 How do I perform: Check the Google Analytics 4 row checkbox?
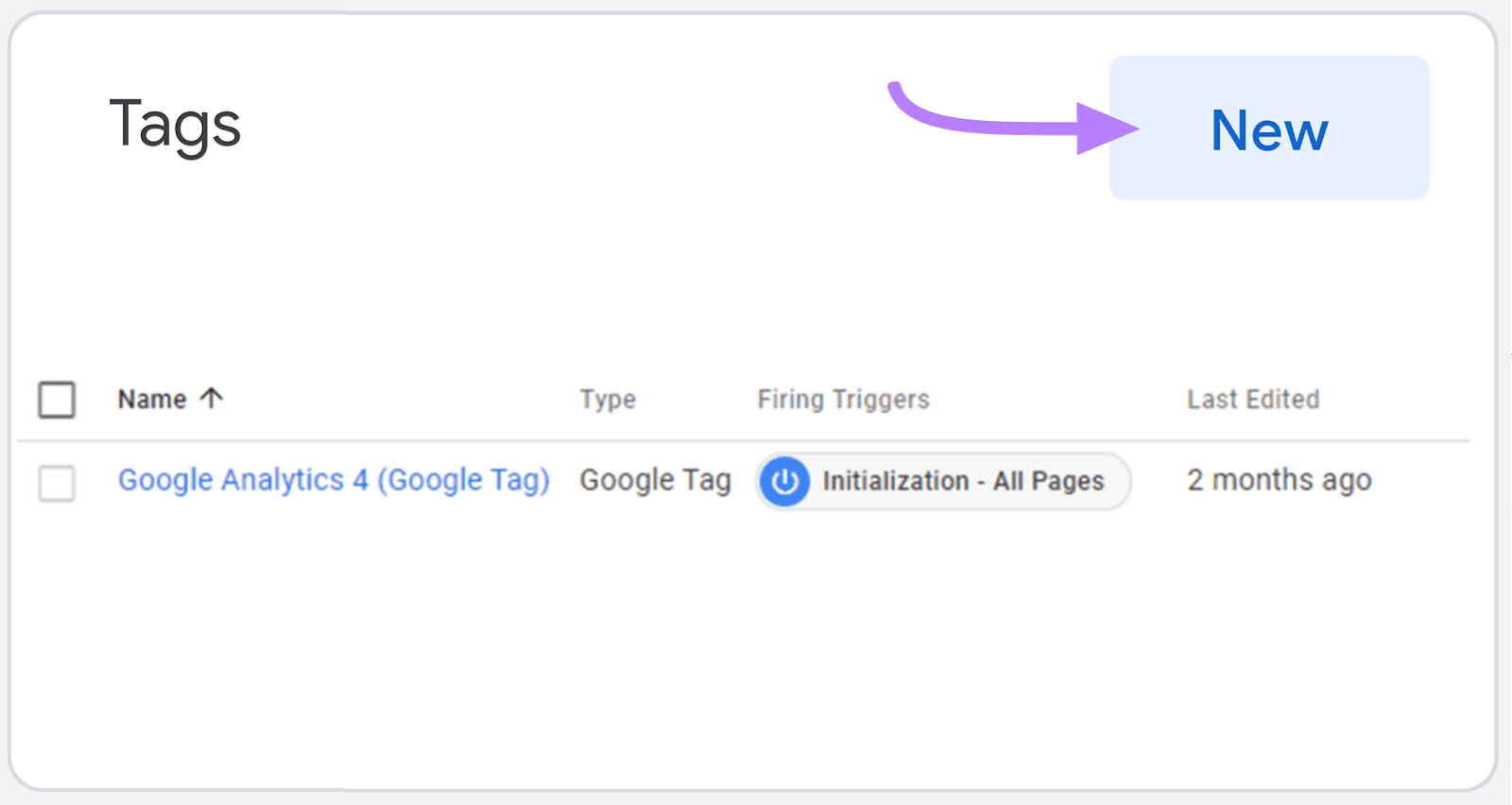[56, 485]
